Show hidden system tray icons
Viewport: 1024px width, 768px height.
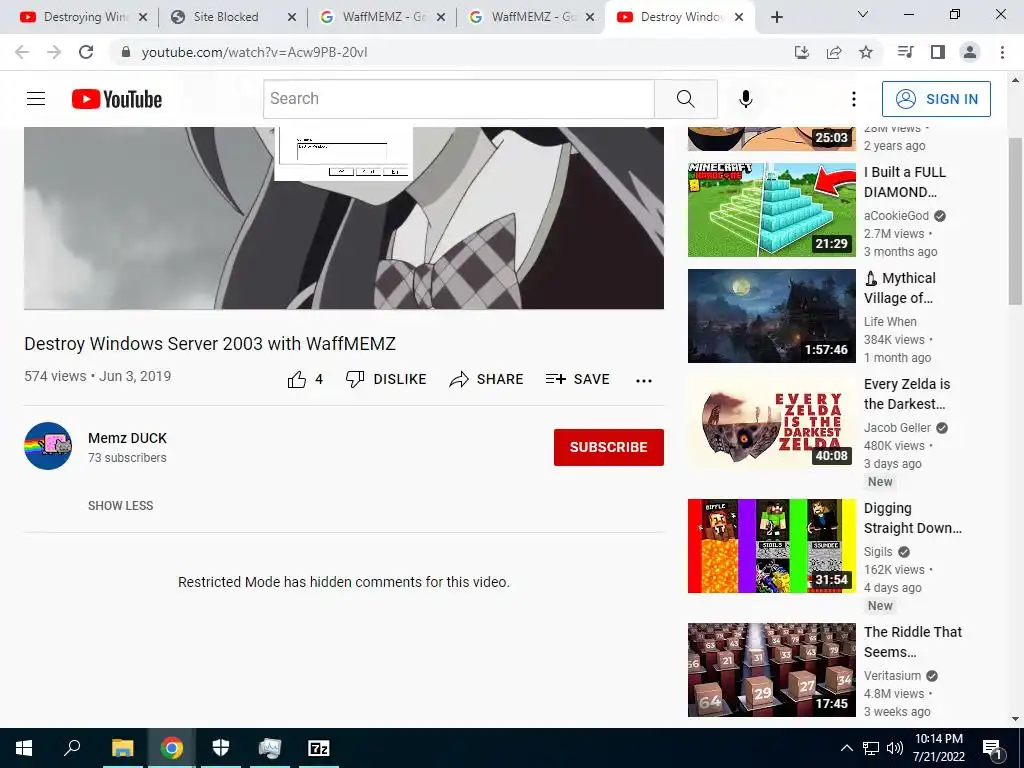pos(846,748)
